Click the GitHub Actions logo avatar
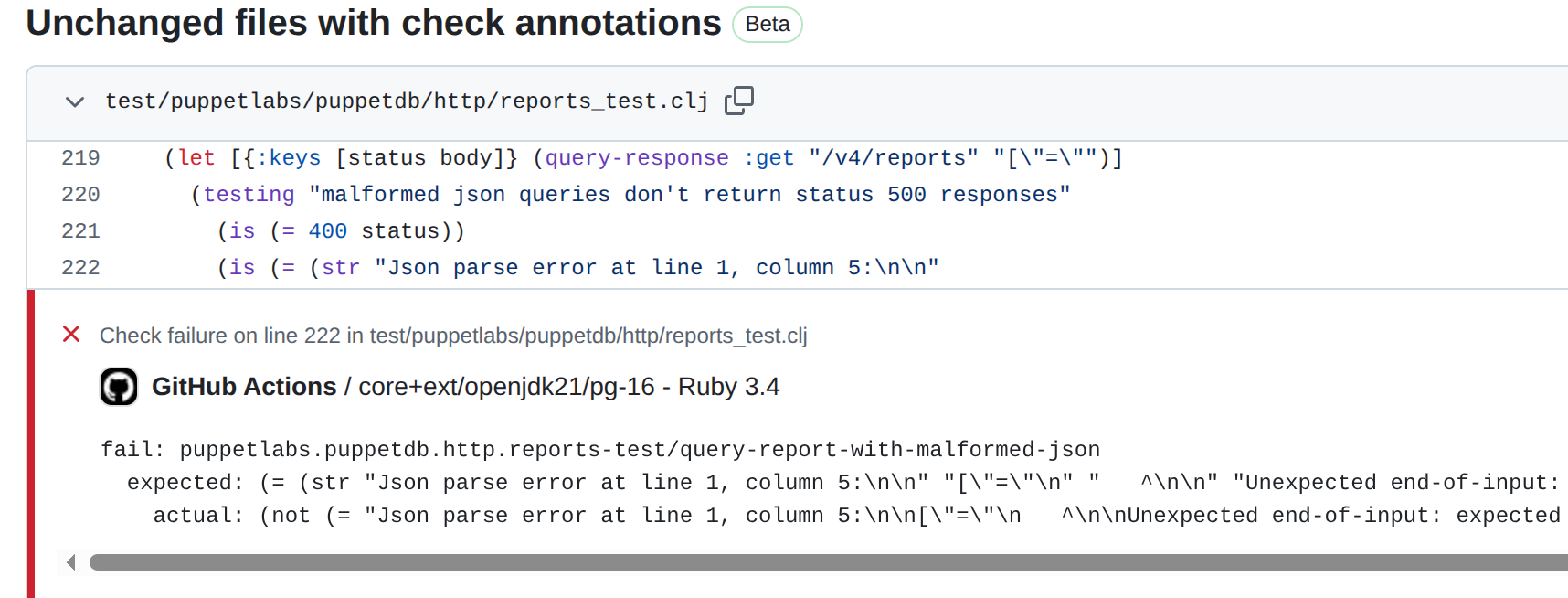1568x598 pixels. (x=119, y=387)
